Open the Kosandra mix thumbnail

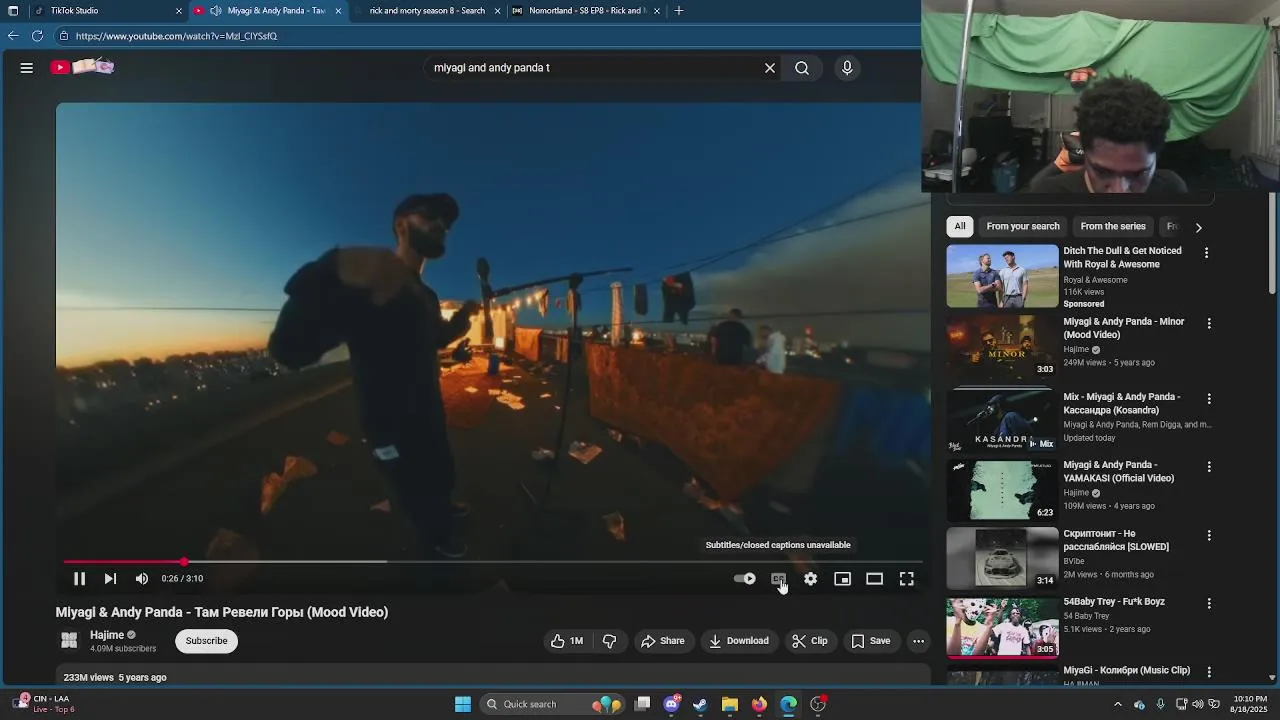click(1002, 419)
